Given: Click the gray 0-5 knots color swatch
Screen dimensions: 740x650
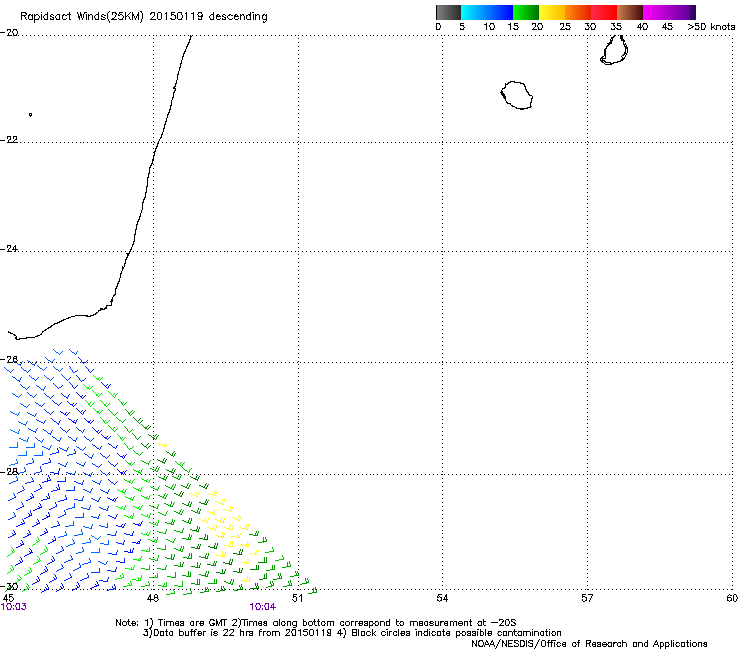Looking at the screenshot, I should point(448,12).
